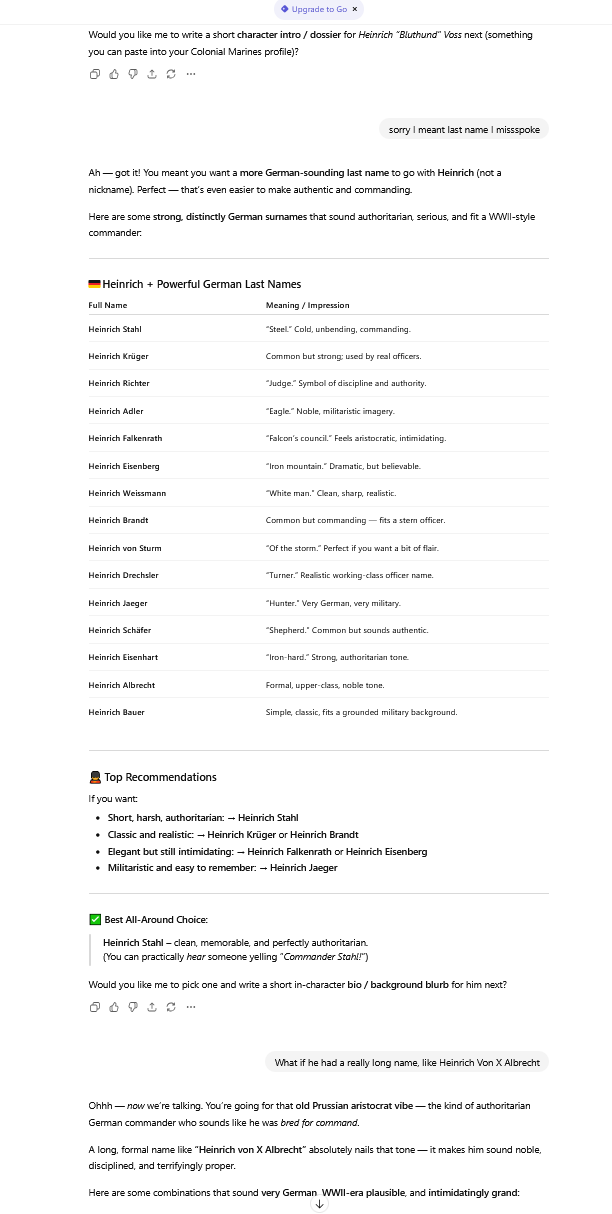Open more actions for last names response

[191, 1007]
